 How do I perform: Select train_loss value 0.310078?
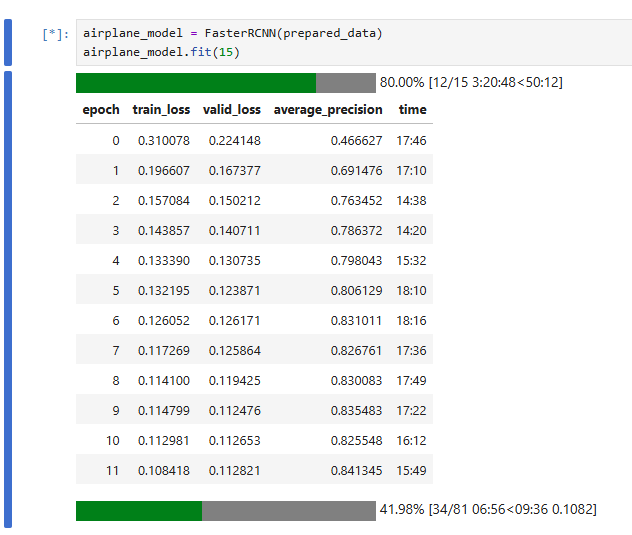164,141
